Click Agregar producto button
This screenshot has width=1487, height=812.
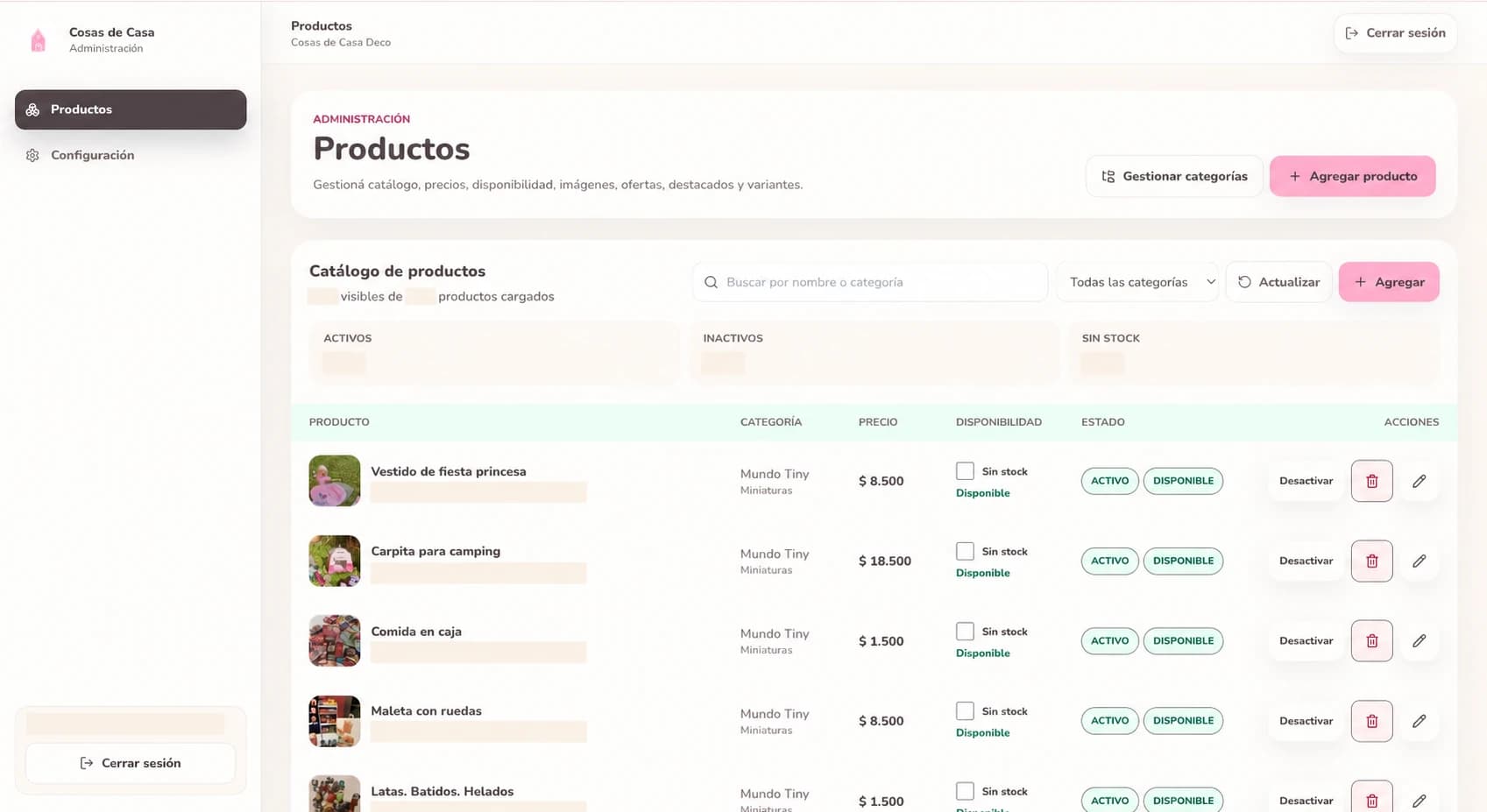coord(1352,176)
